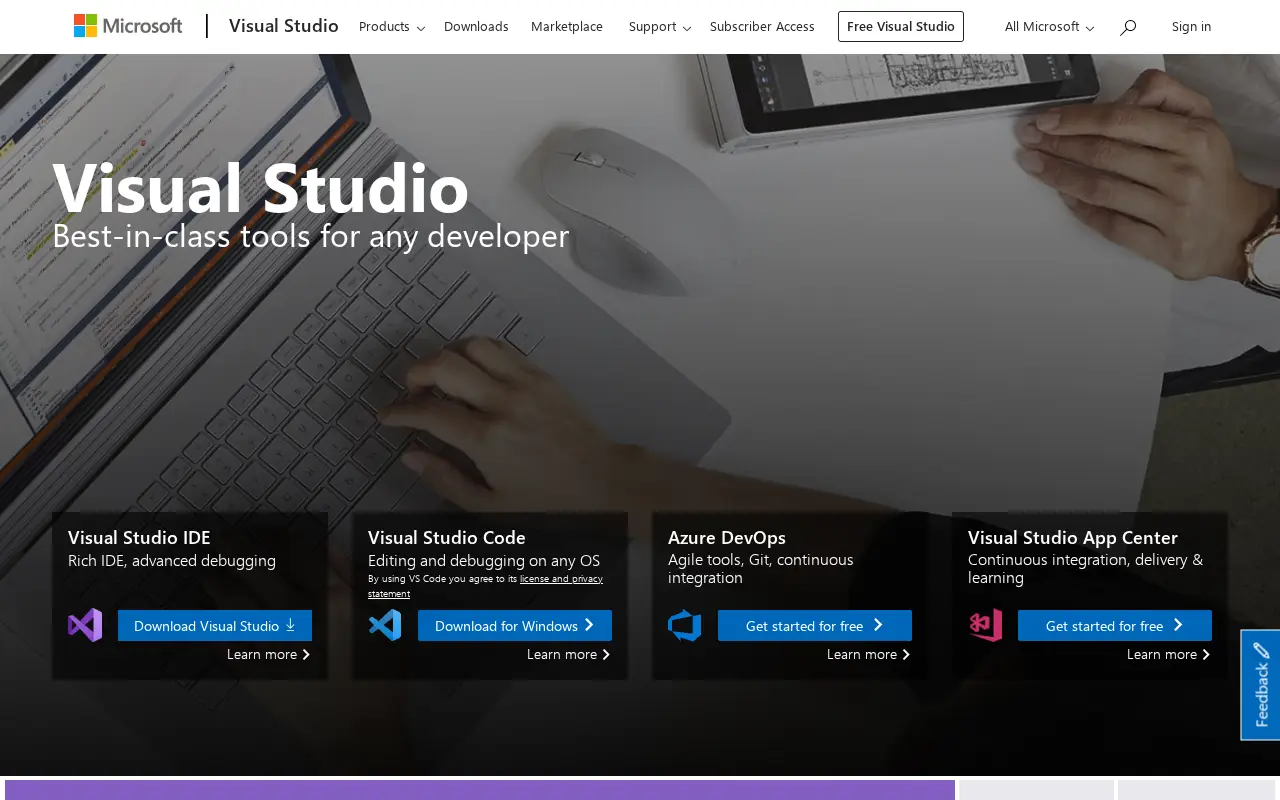Go to Marketplace in the navigation
1280x800 pixels.
tap(567, 27)
